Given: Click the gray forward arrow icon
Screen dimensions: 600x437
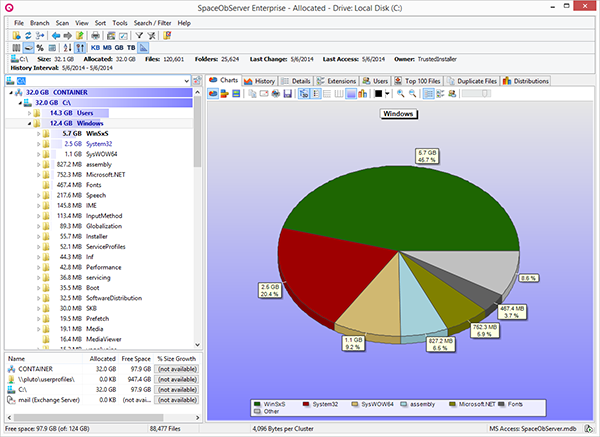Looking at the screenshot, I should click(68, 36).
